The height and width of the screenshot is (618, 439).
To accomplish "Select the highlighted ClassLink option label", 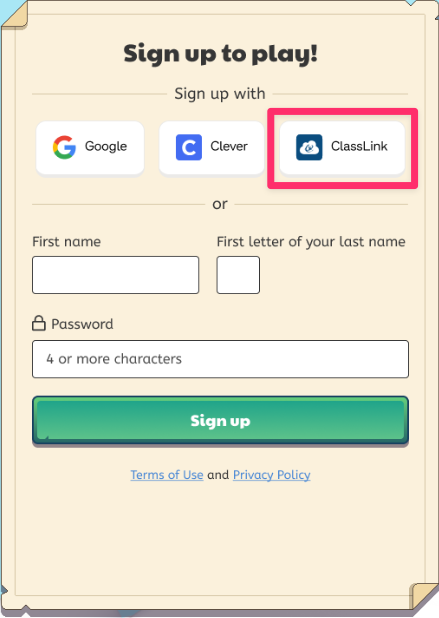I will pos(359,146).
